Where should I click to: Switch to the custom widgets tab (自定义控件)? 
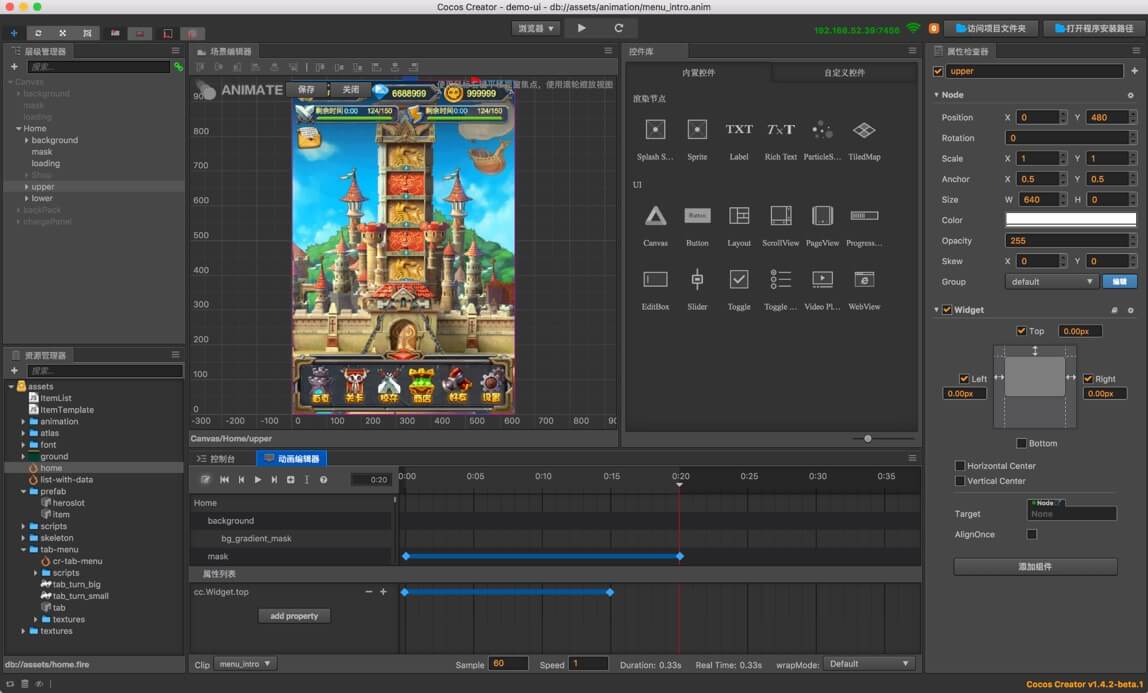[x=844, y=73]
